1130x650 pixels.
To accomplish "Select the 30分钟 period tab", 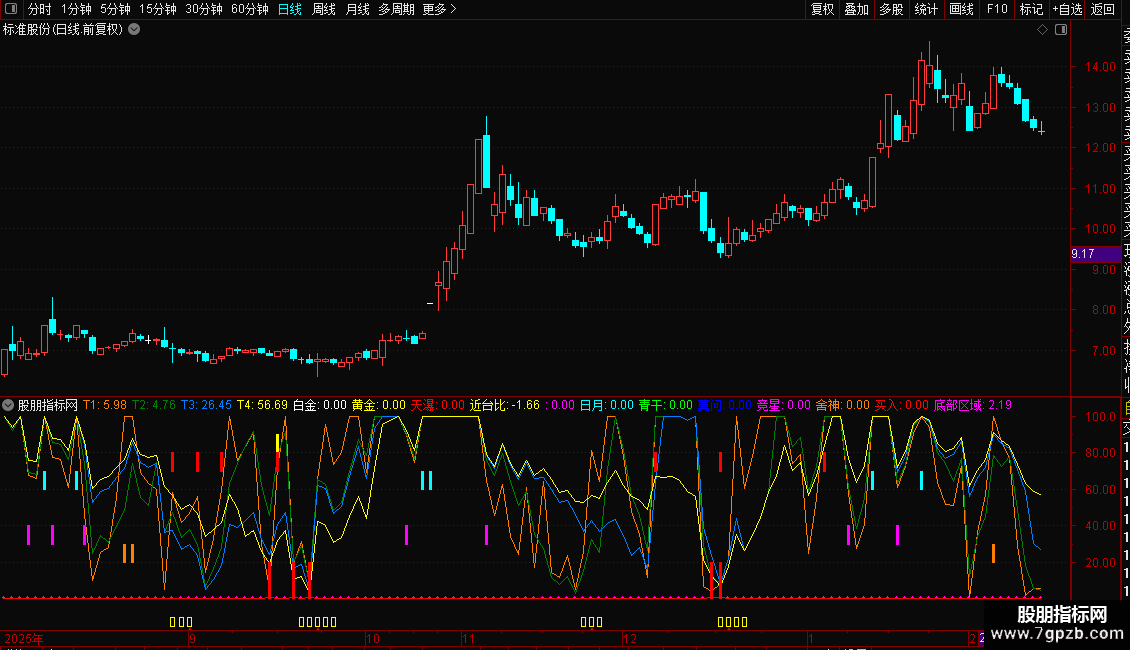I will pos(204,9).
